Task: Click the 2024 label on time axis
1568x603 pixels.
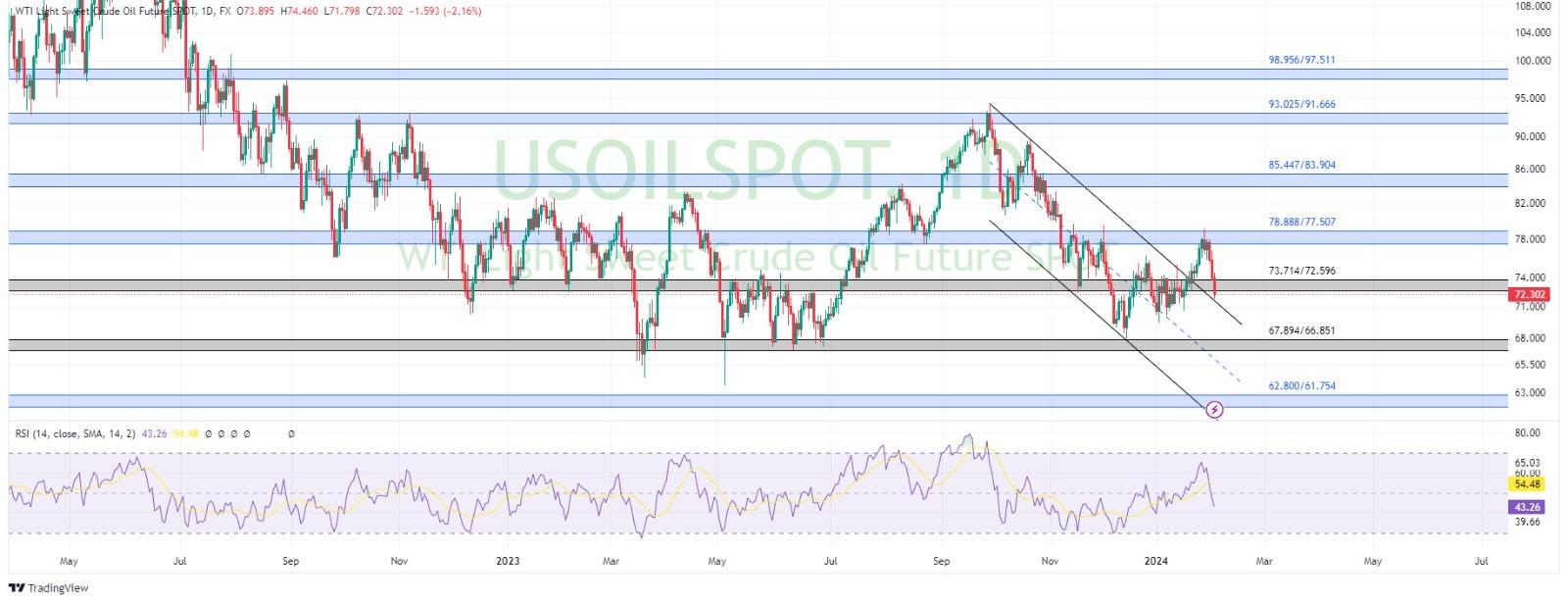Action: point(1156,562)
